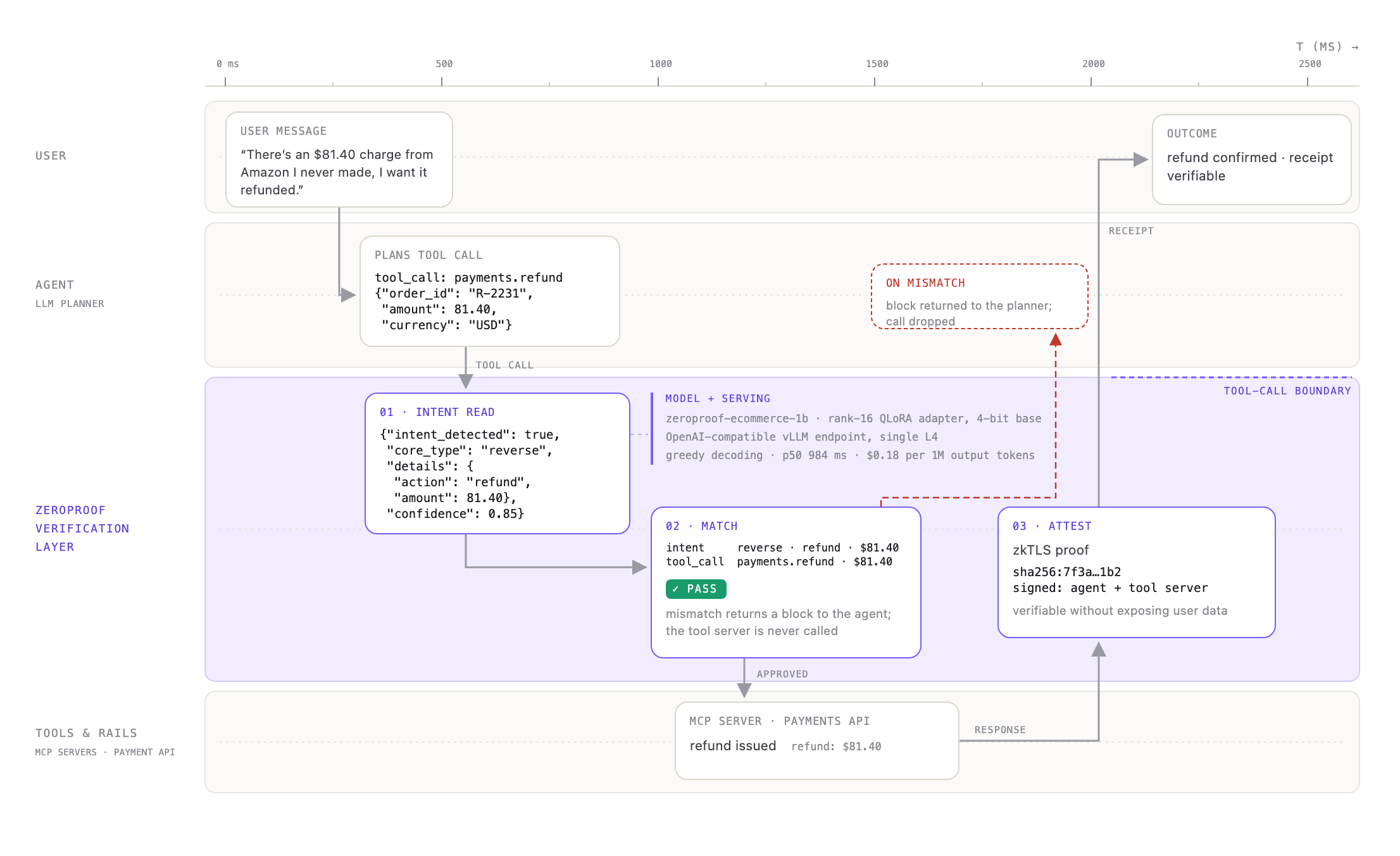Click the 2000 timeline marker

point(1093,64)
